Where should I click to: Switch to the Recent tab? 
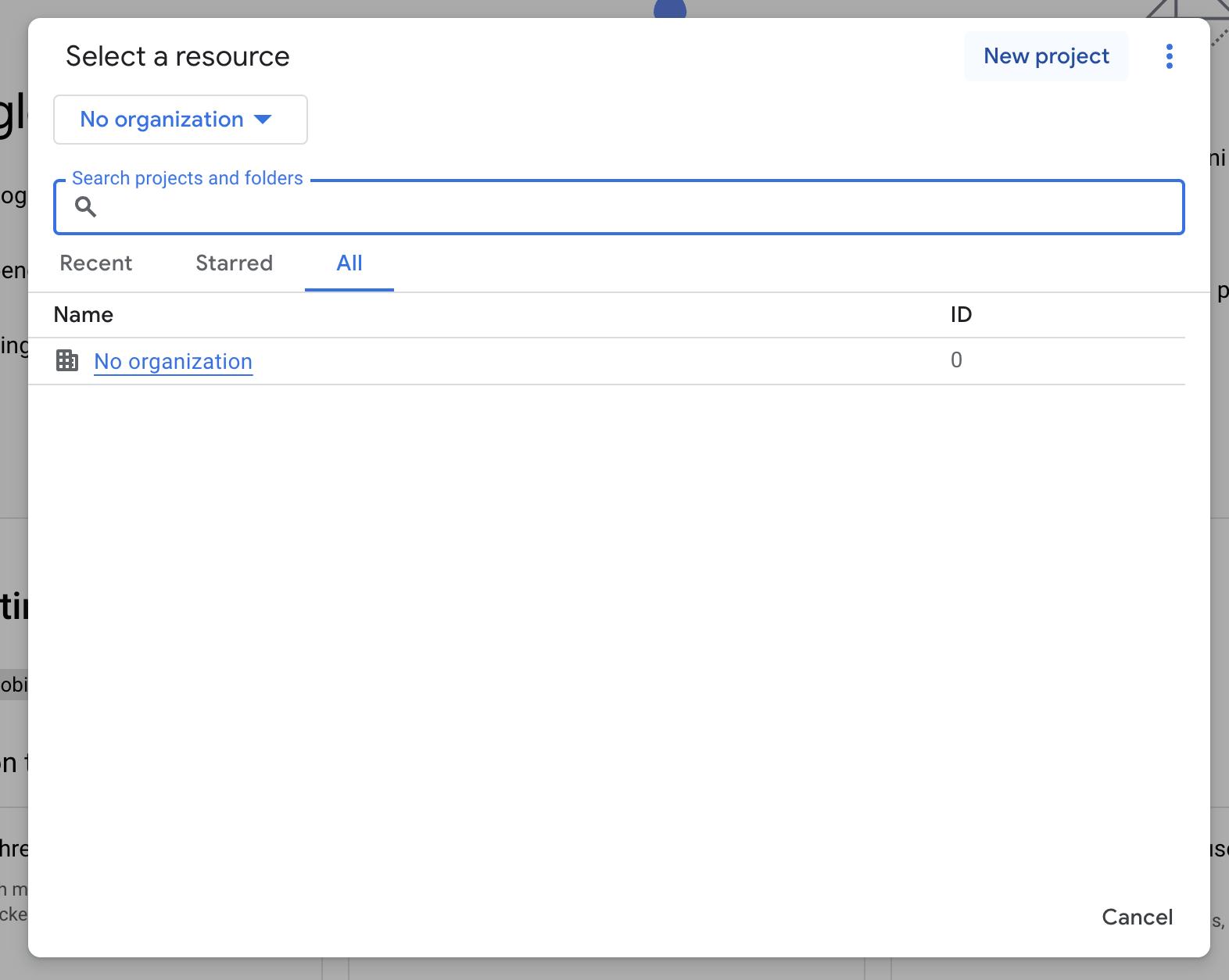[96, 263]
